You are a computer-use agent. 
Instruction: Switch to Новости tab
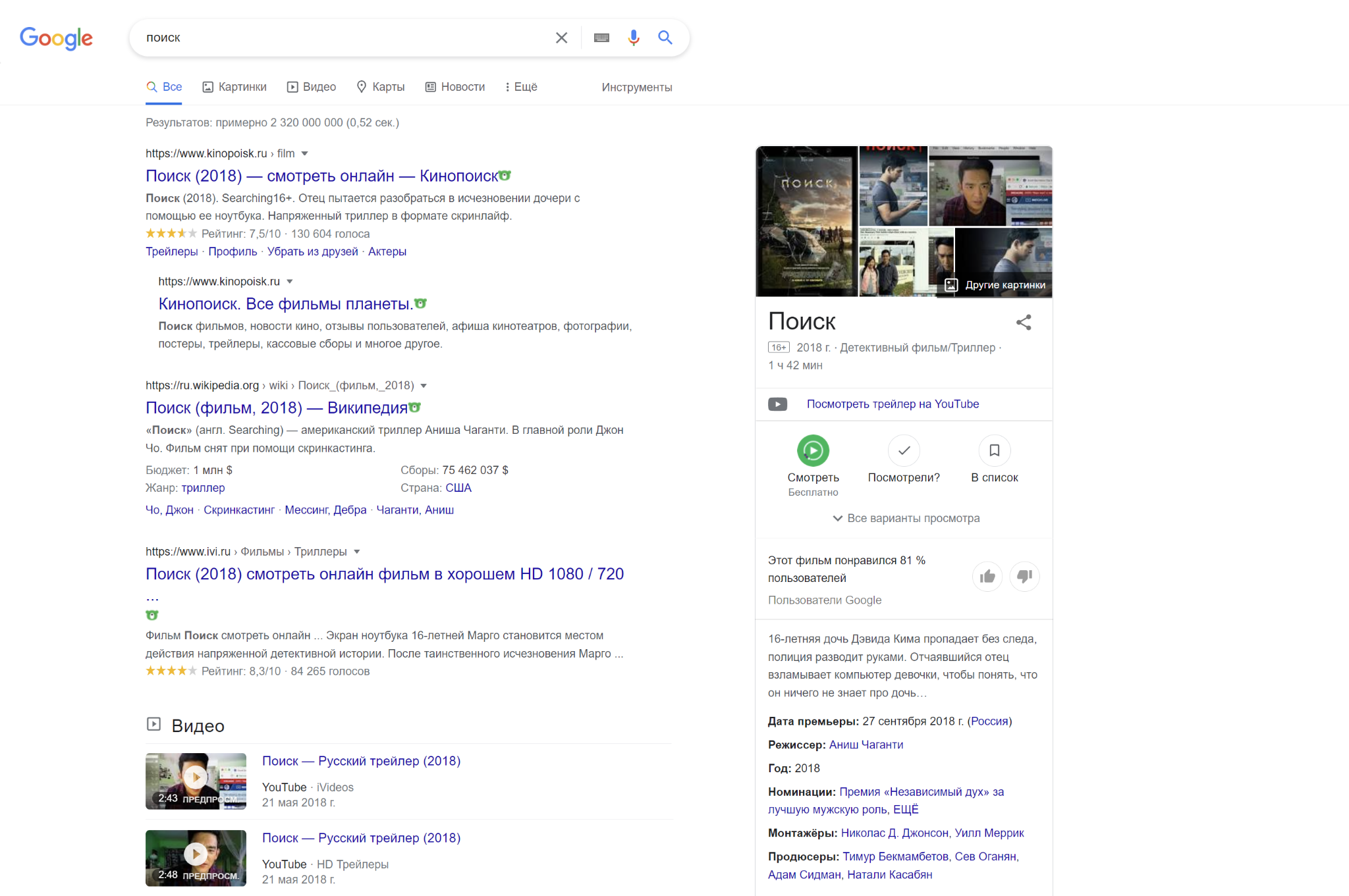tap(455, 87)
